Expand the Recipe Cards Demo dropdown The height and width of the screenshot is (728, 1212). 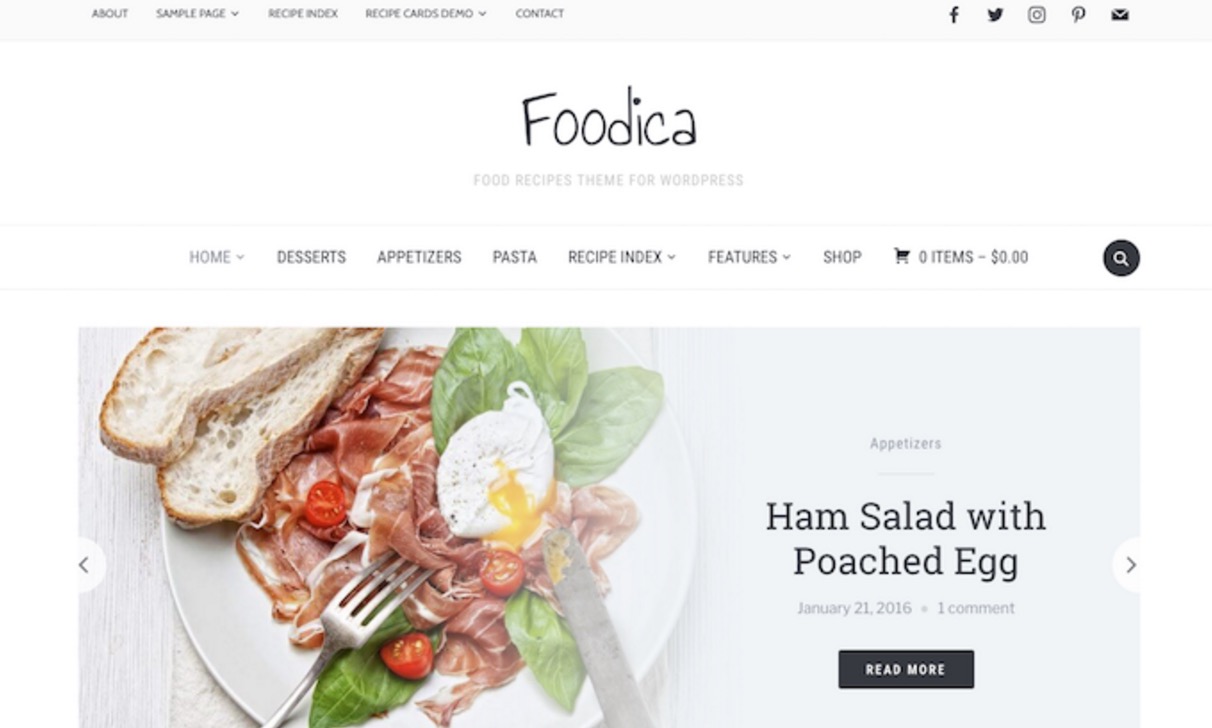coord(426,14)
